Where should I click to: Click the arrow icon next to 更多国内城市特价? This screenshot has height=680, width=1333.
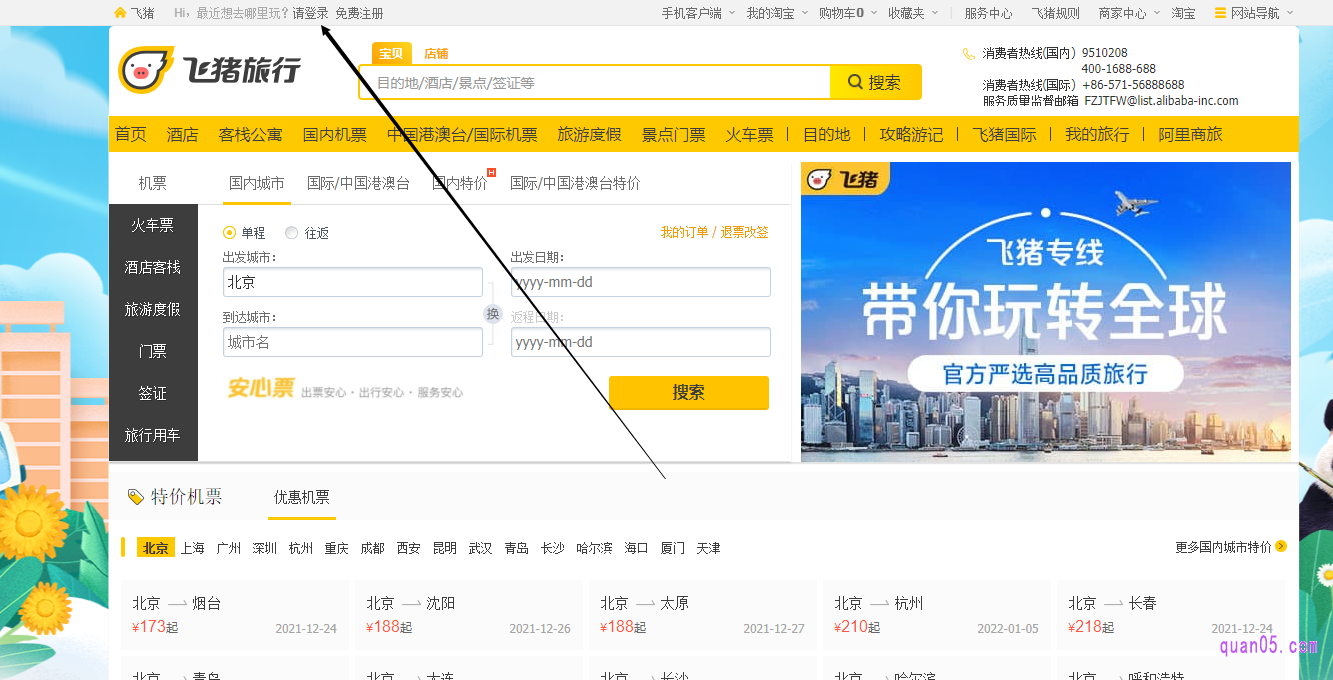(x=1281, y=547)
